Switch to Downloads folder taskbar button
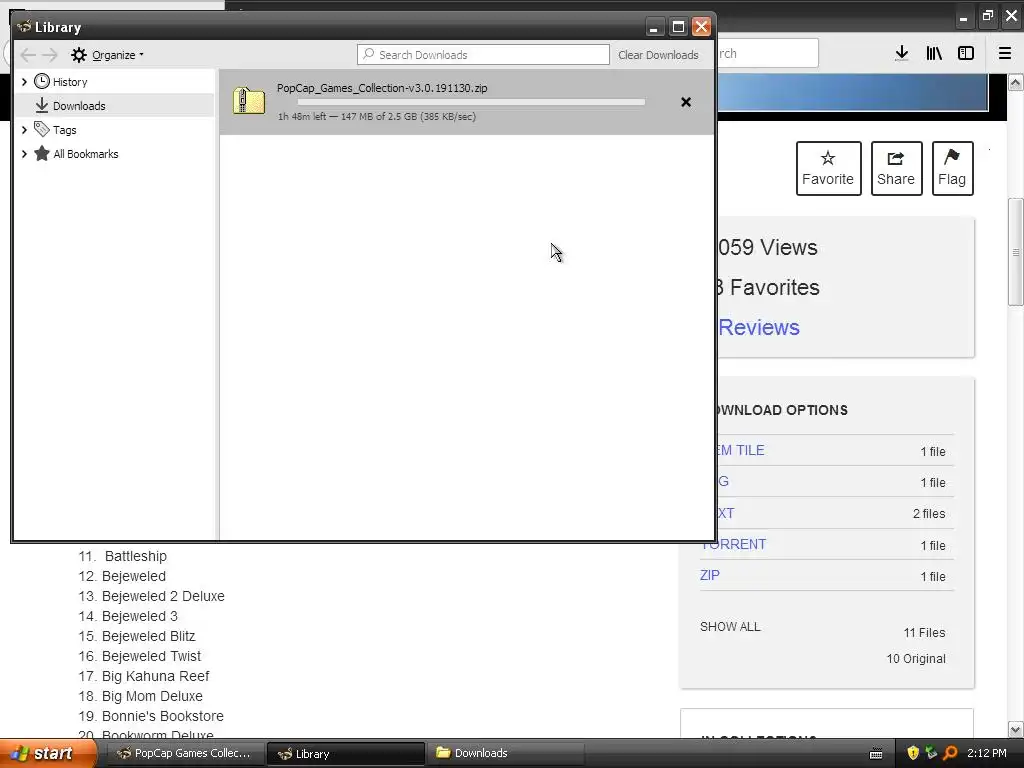The width and height of the screenshot is (1024, 768). [x=505, y=753]
